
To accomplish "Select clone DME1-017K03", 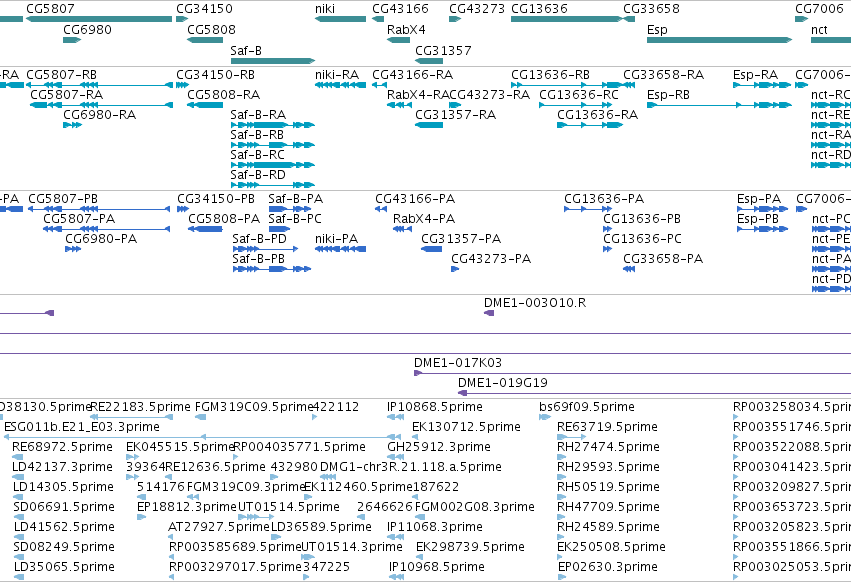I will (x=632, y=373).
